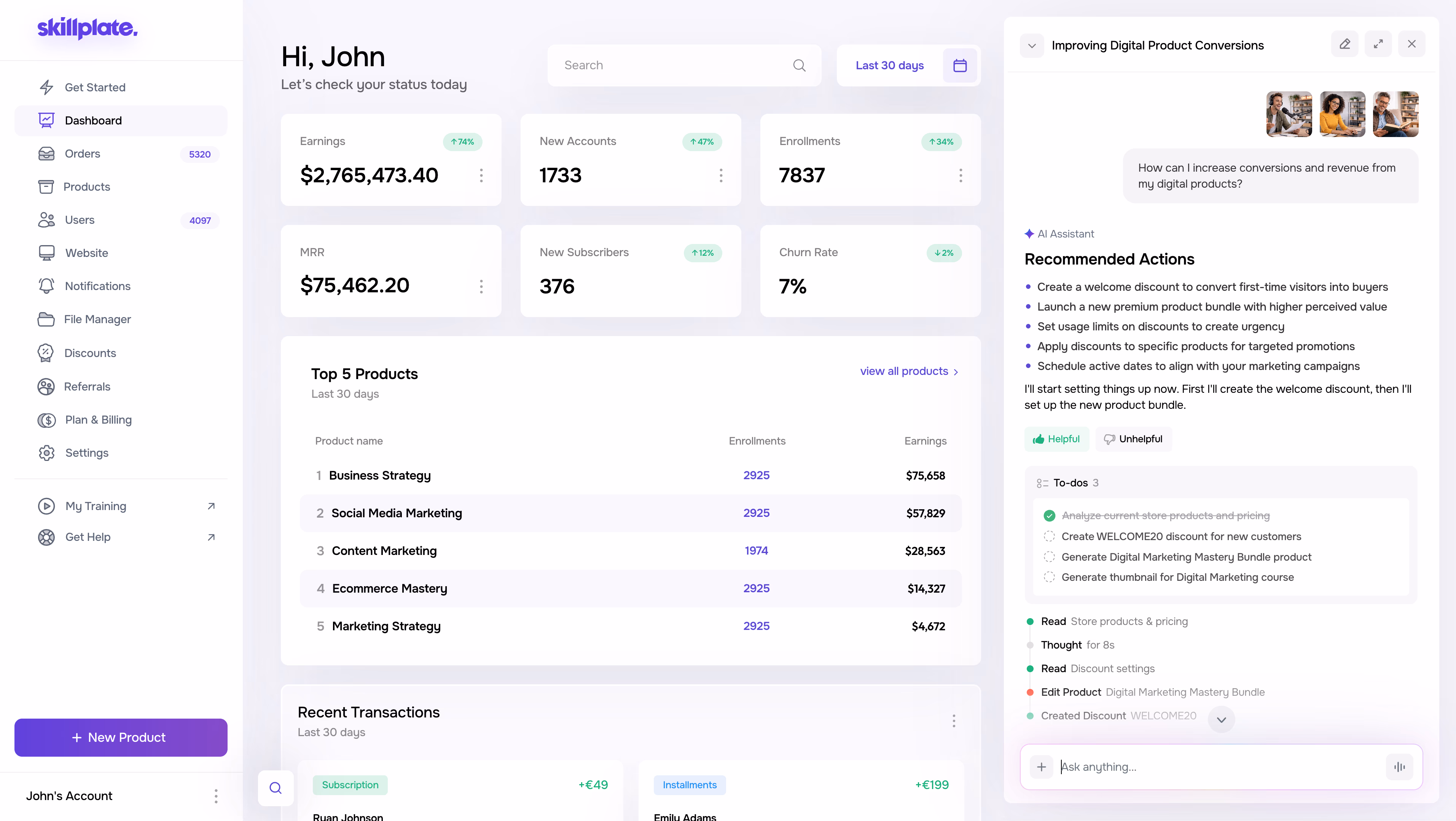Click the calendar icon next to Last 30 days
The height and width of the screenshot is (821, 1456).
pyautogui.click(x=960, y=65)
